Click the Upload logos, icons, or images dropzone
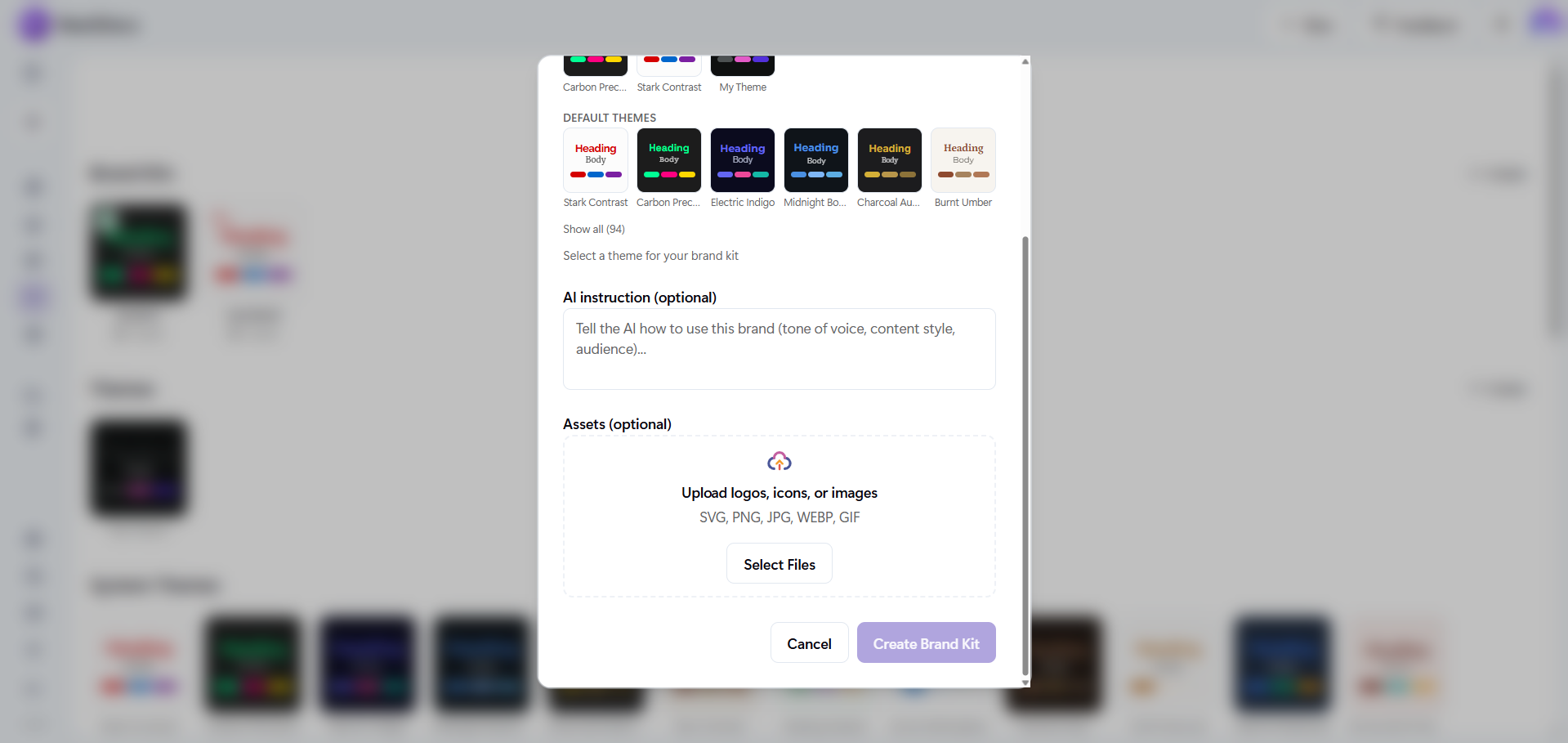This screenshot has height=743, width=1568. point(779,516)
